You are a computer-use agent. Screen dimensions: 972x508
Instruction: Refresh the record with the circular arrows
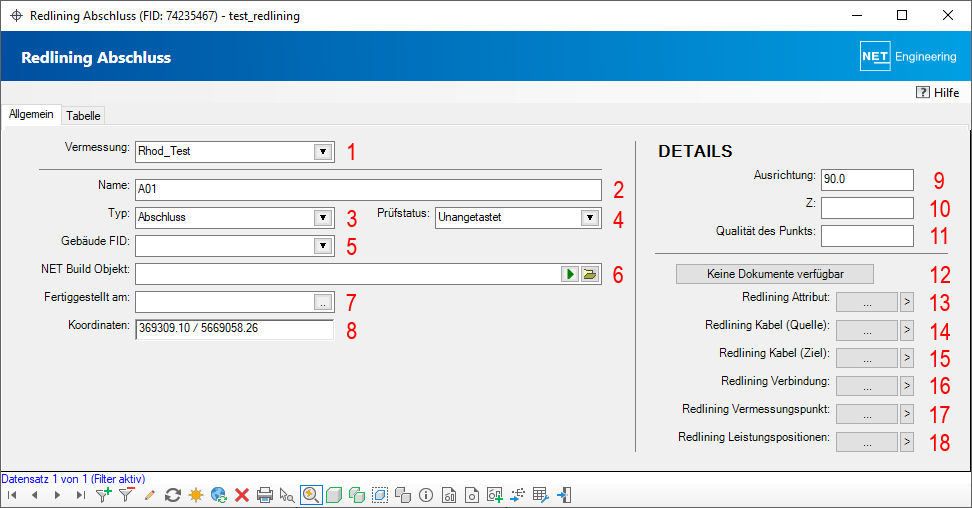coord(173,495)
